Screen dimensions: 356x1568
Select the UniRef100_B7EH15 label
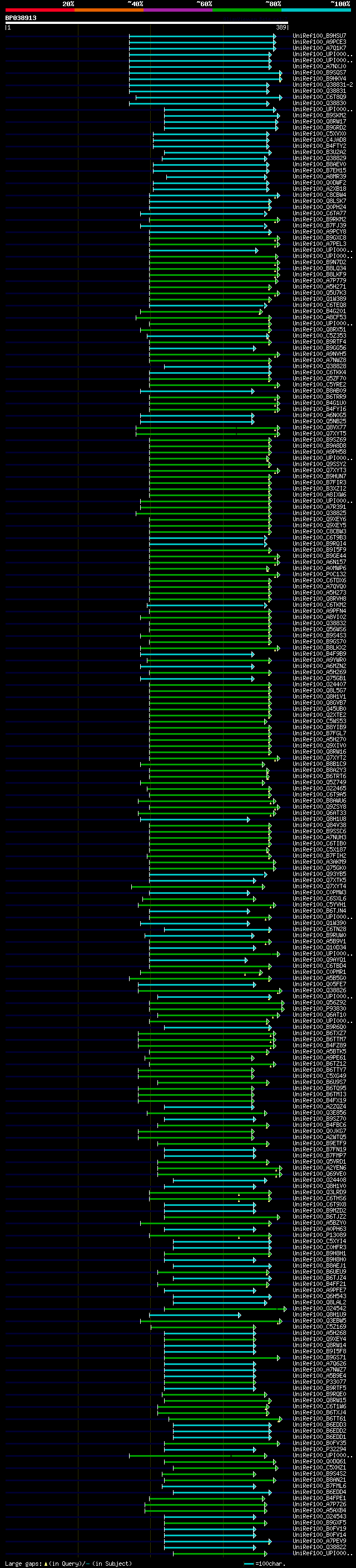pyautogui.click(x=319, y=170)
